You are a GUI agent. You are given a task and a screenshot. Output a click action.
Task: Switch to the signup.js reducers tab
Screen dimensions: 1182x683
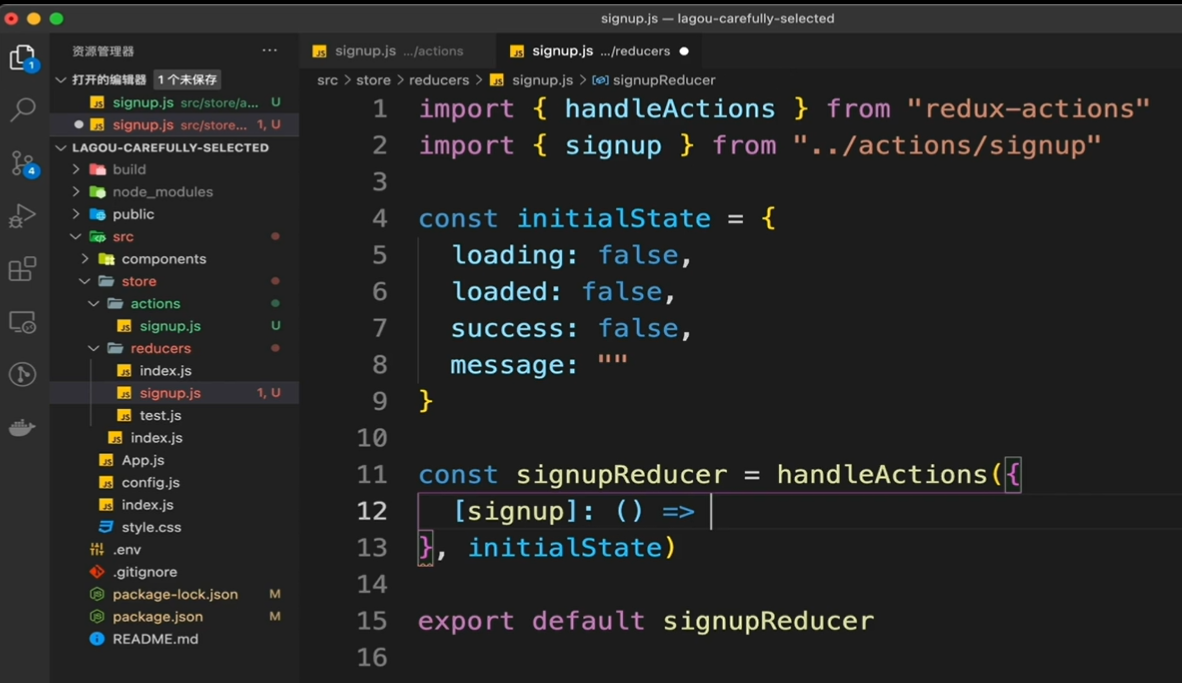point(600,51)
